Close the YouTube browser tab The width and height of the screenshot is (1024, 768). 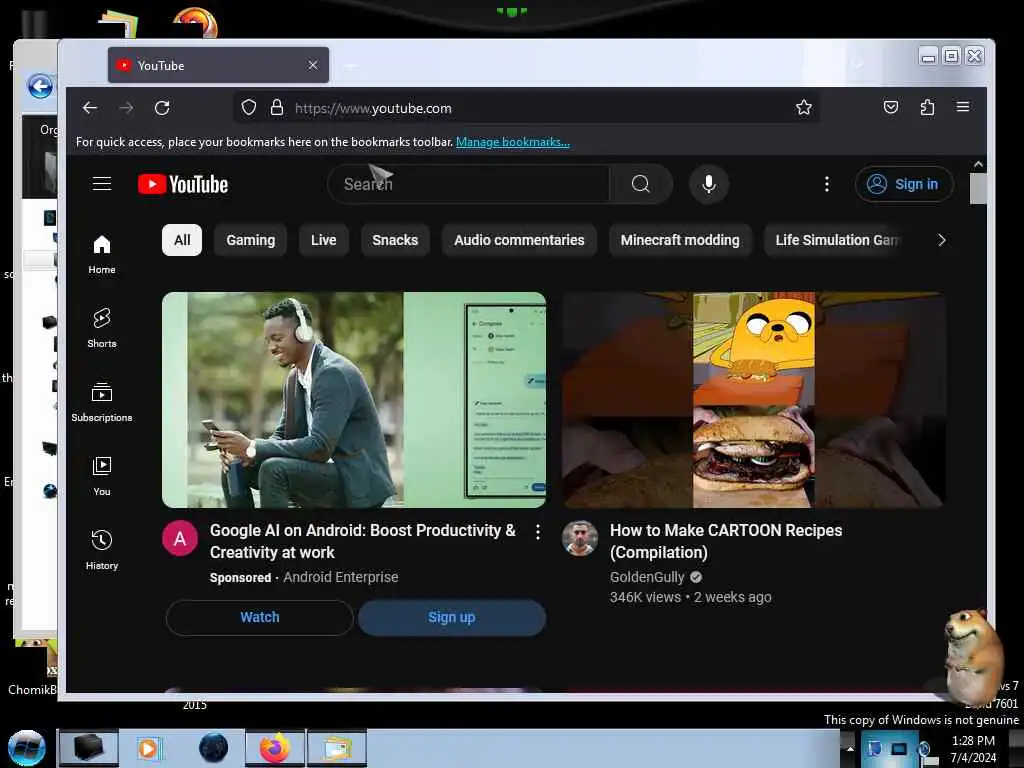pos(313,65)
